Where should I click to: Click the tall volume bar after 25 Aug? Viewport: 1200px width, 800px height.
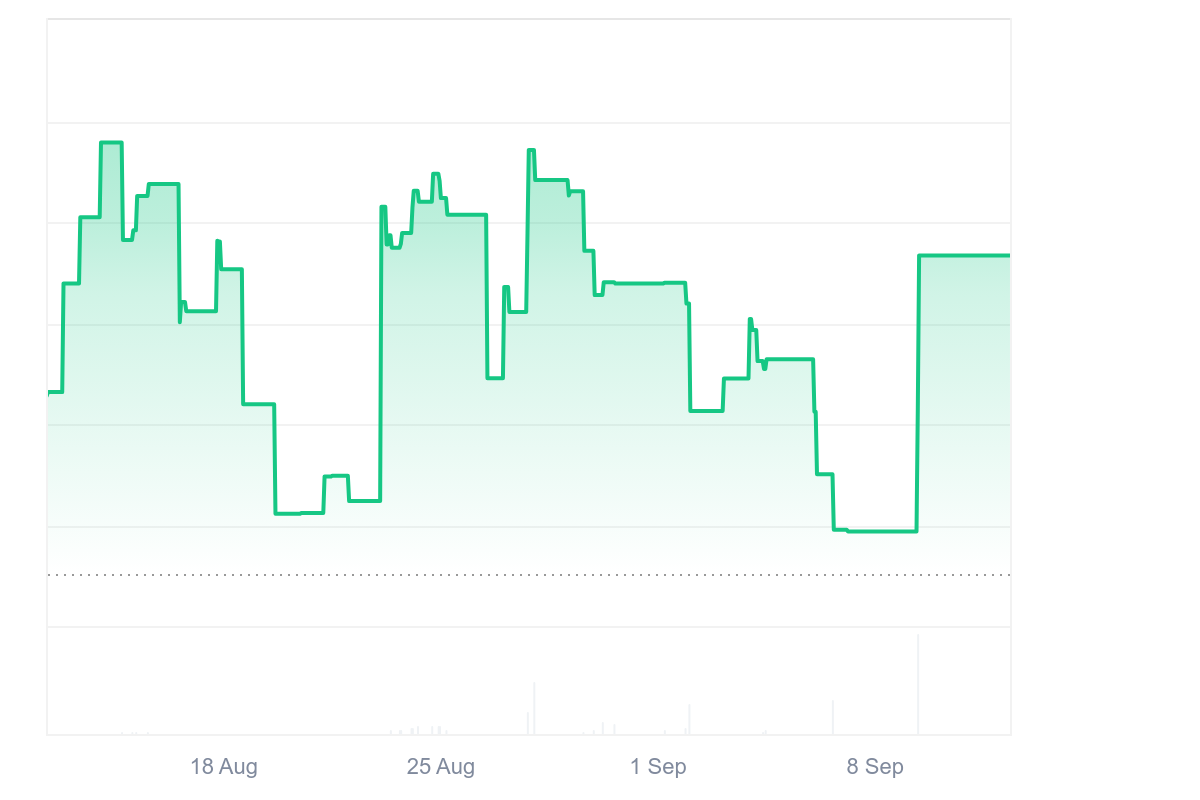[x=534, y=709]
